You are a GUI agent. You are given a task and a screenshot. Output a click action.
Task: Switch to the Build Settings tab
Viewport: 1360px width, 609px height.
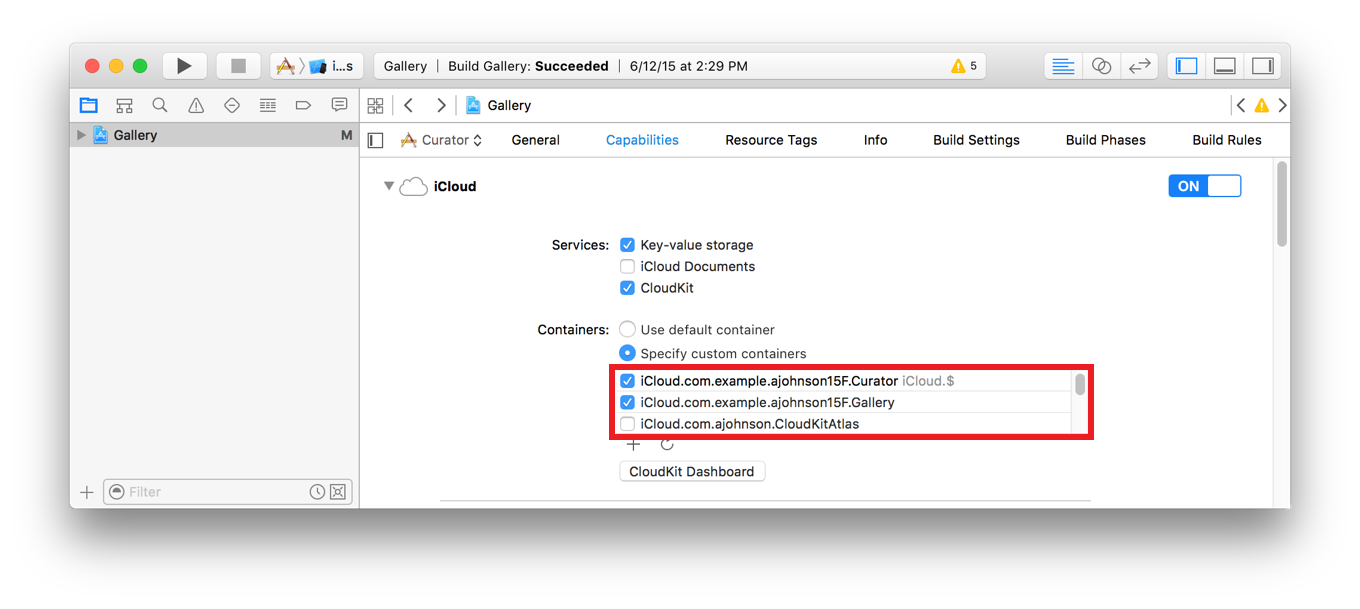976,140
